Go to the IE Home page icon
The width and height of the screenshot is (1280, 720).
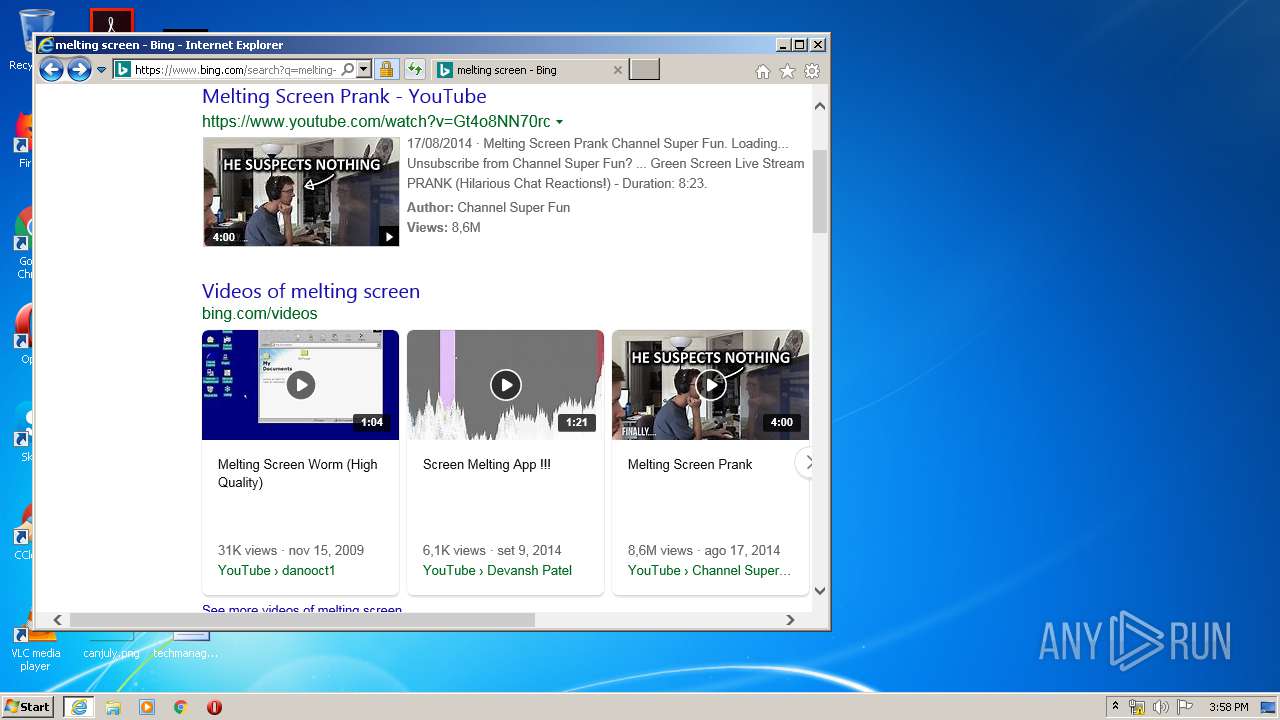763,71
